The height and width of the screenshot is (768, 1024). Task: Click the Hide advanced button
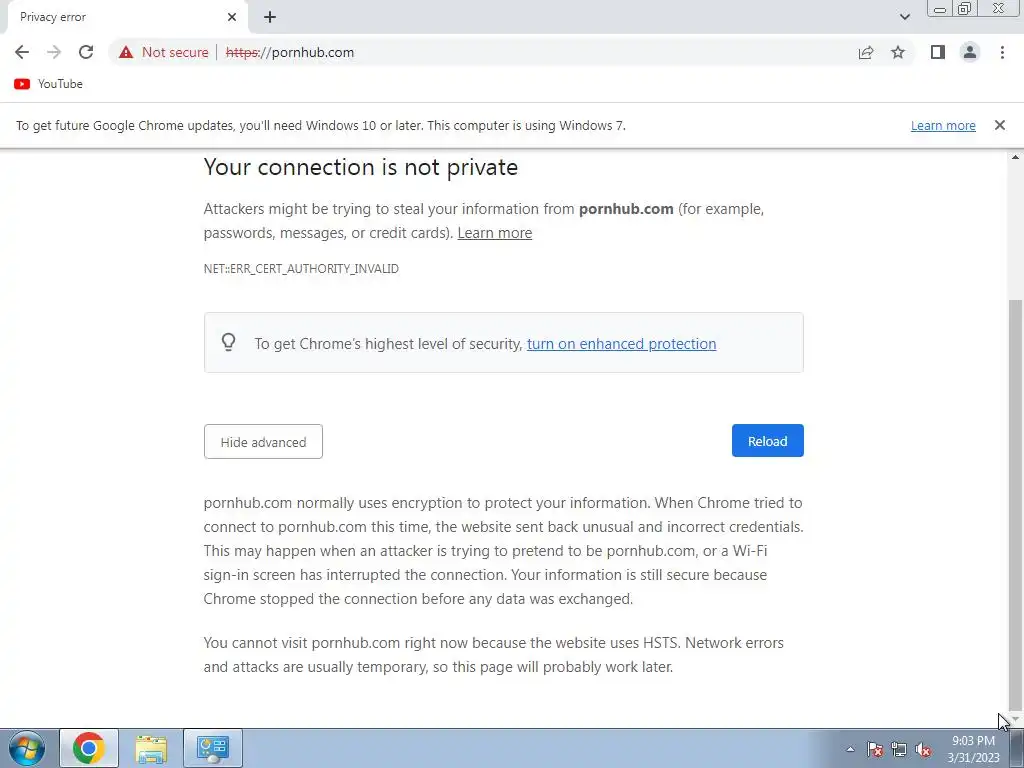pos(263,441)
